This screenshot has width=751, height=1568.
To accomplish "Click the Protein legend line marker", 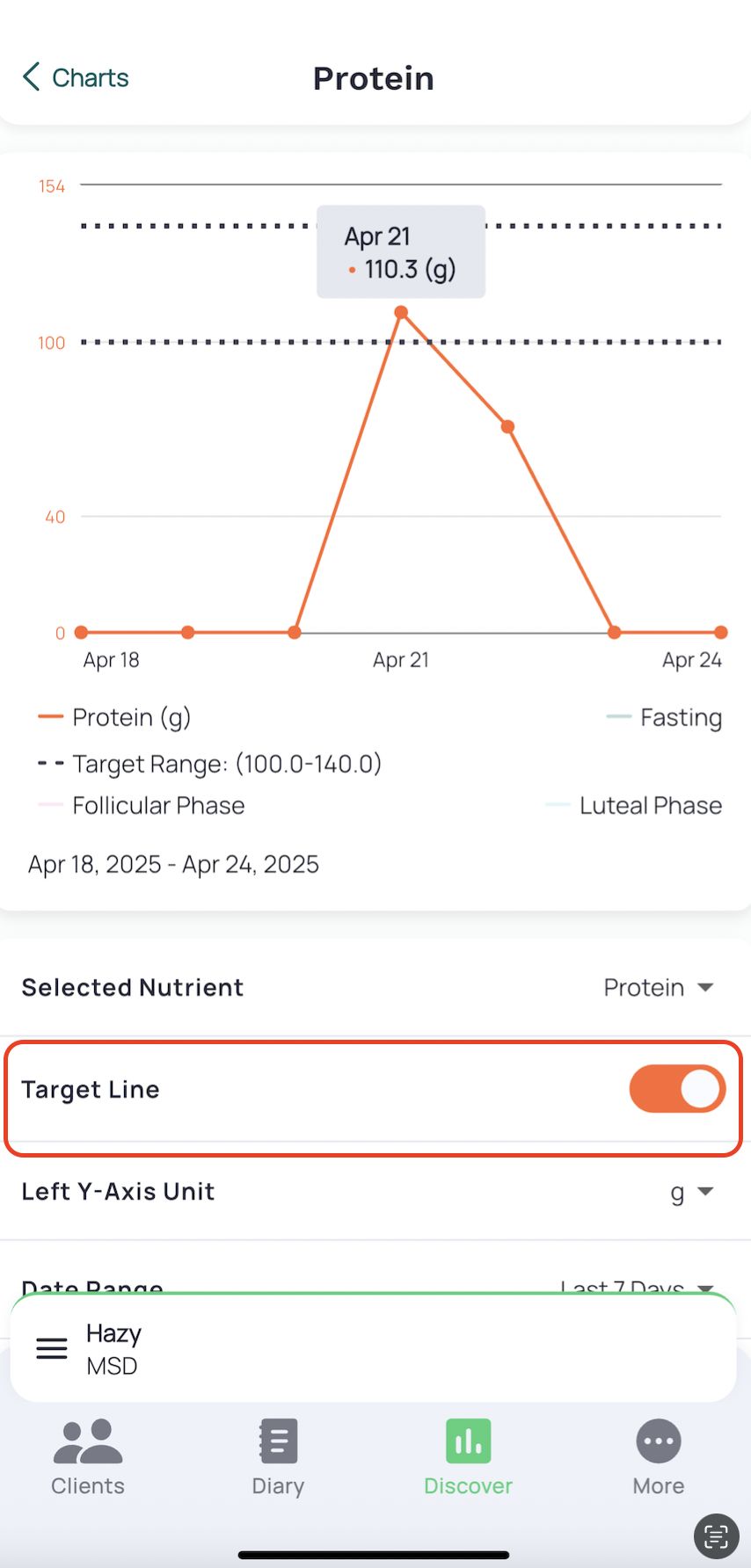I will pos(51,717).
